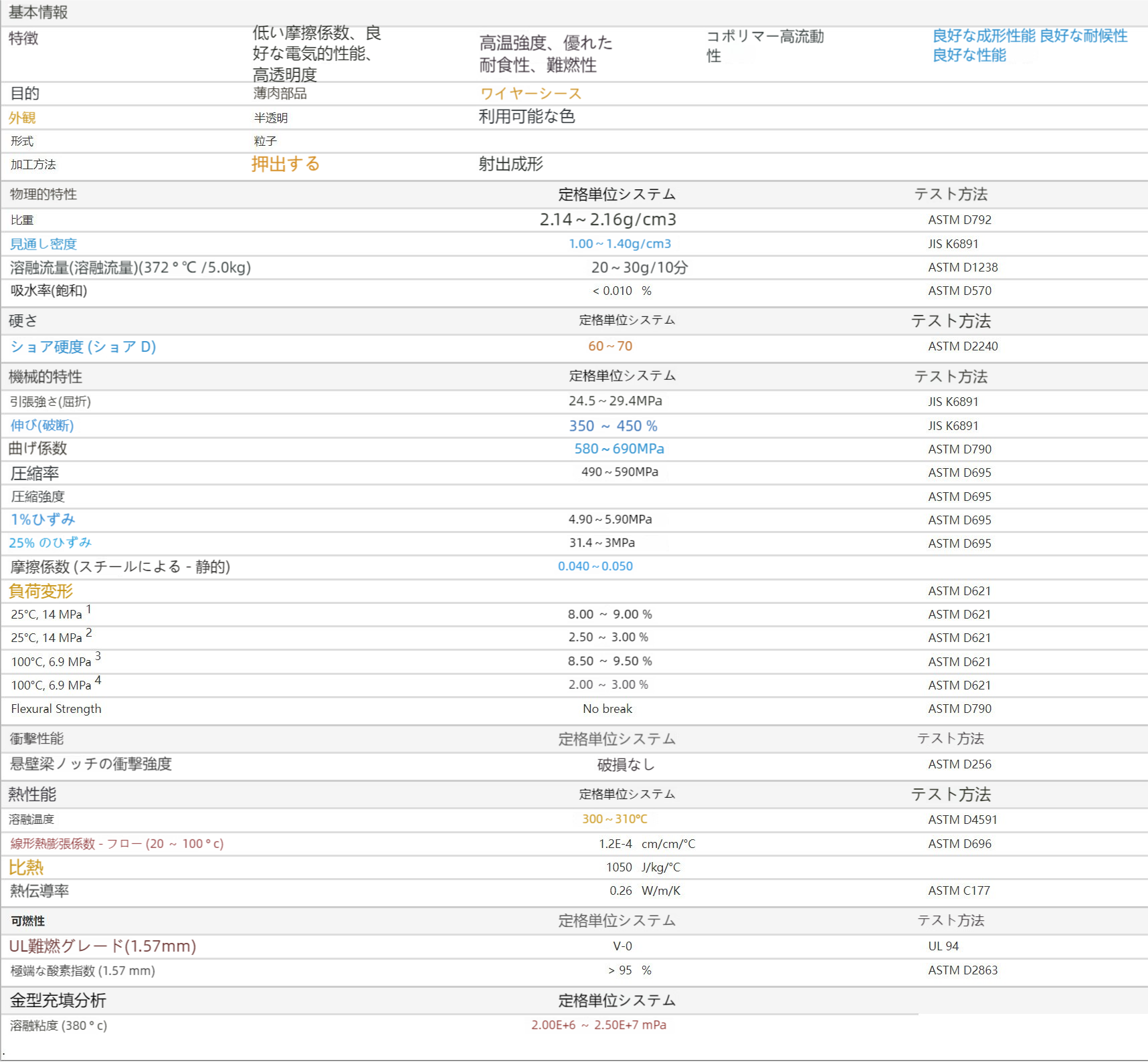Select the 300～310°C melting temperature value
The width and height of the screenshot is (1148, 1062).
tap(614, 819)
